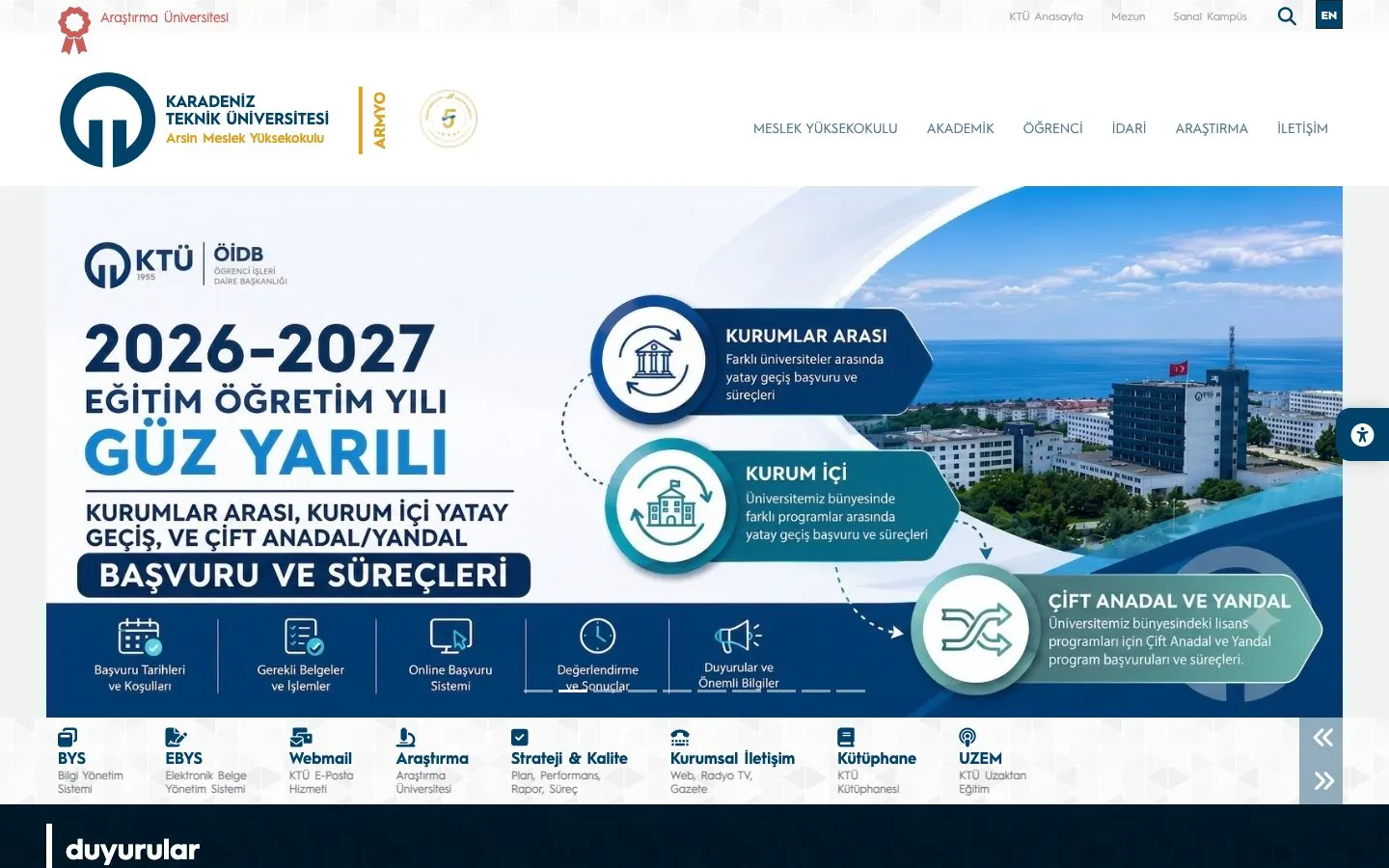
Task: Open the BYS Bilgi Yönetim Sistemi icon
Action: pos(68,738)
